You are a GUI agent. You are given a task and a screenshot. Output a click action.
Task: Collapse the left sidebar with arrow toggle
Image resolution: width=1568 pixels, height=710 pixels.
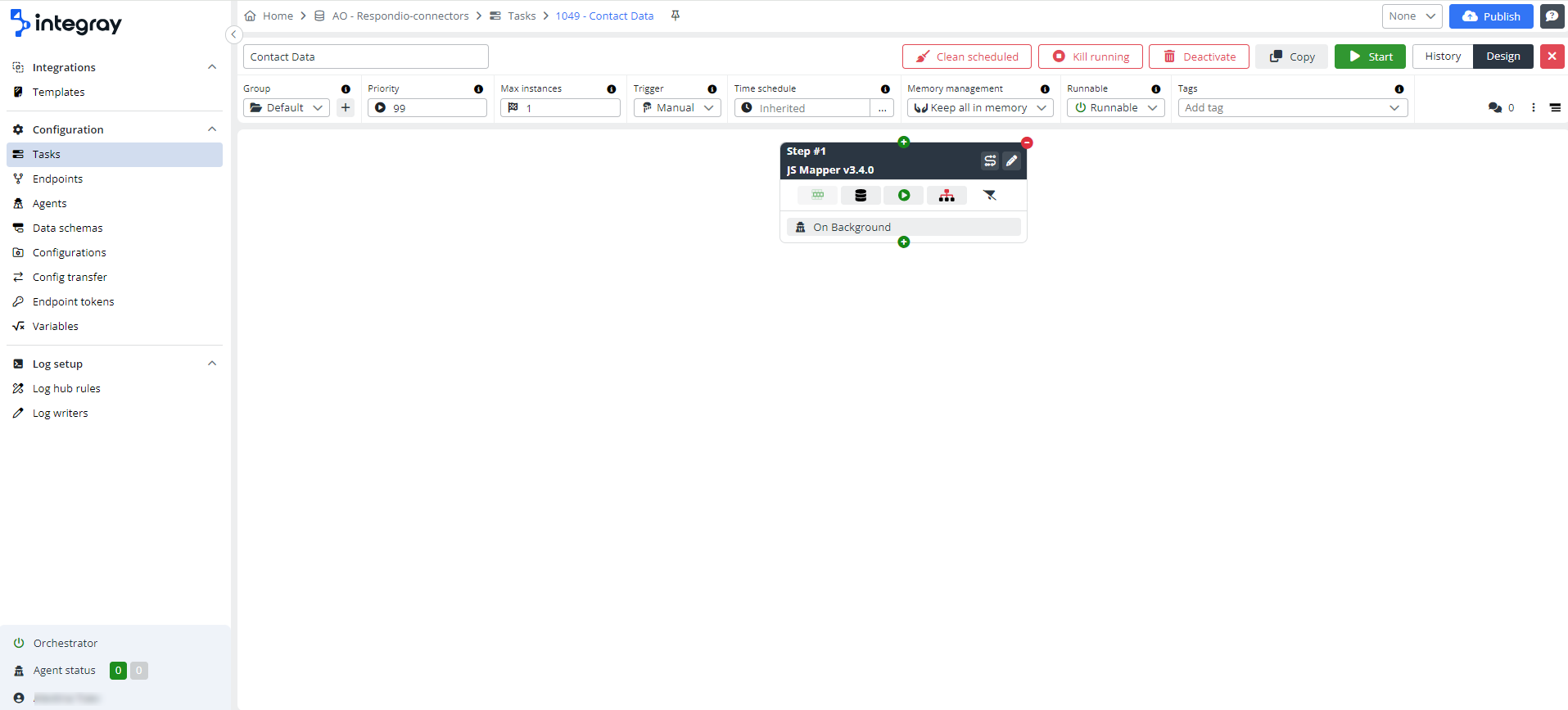point(233,34)
